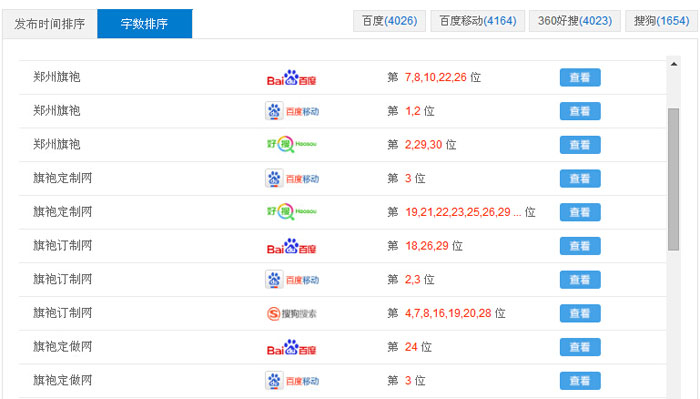Image resolution: width=700 pixels, height=399 pixels.
Task: Click Baidu logo in 旗袍订制网 row
Action: coord(291,246)
